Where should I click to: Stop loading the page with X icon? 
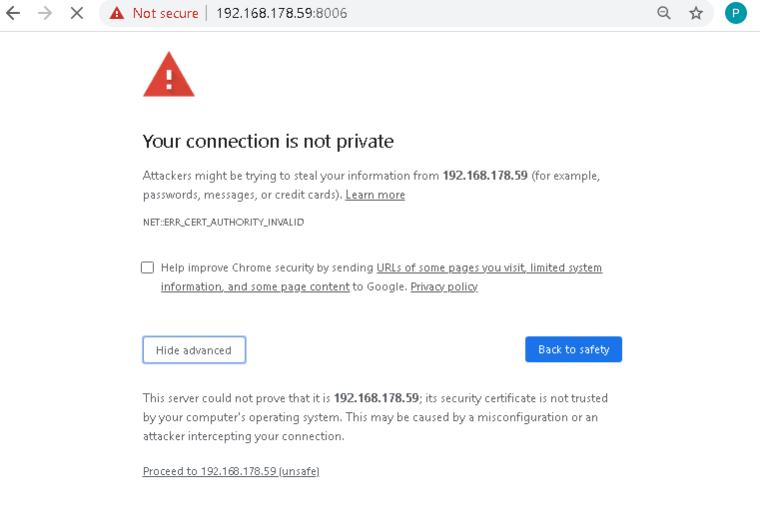[77, 13]
